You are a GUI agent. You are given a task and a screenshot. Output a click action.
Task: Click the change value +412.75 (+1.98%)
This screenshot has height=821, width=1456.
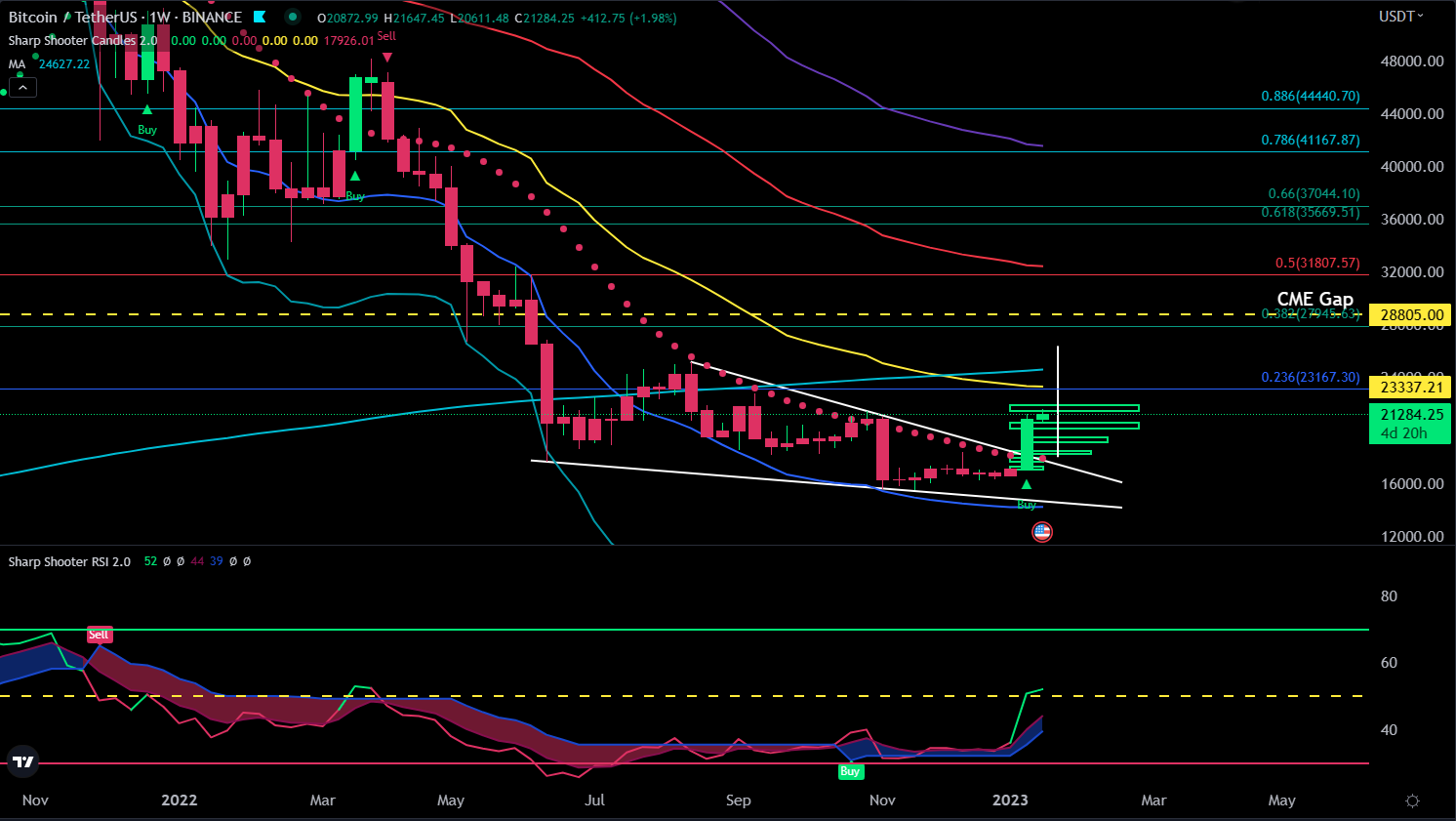tap(628, 18)
